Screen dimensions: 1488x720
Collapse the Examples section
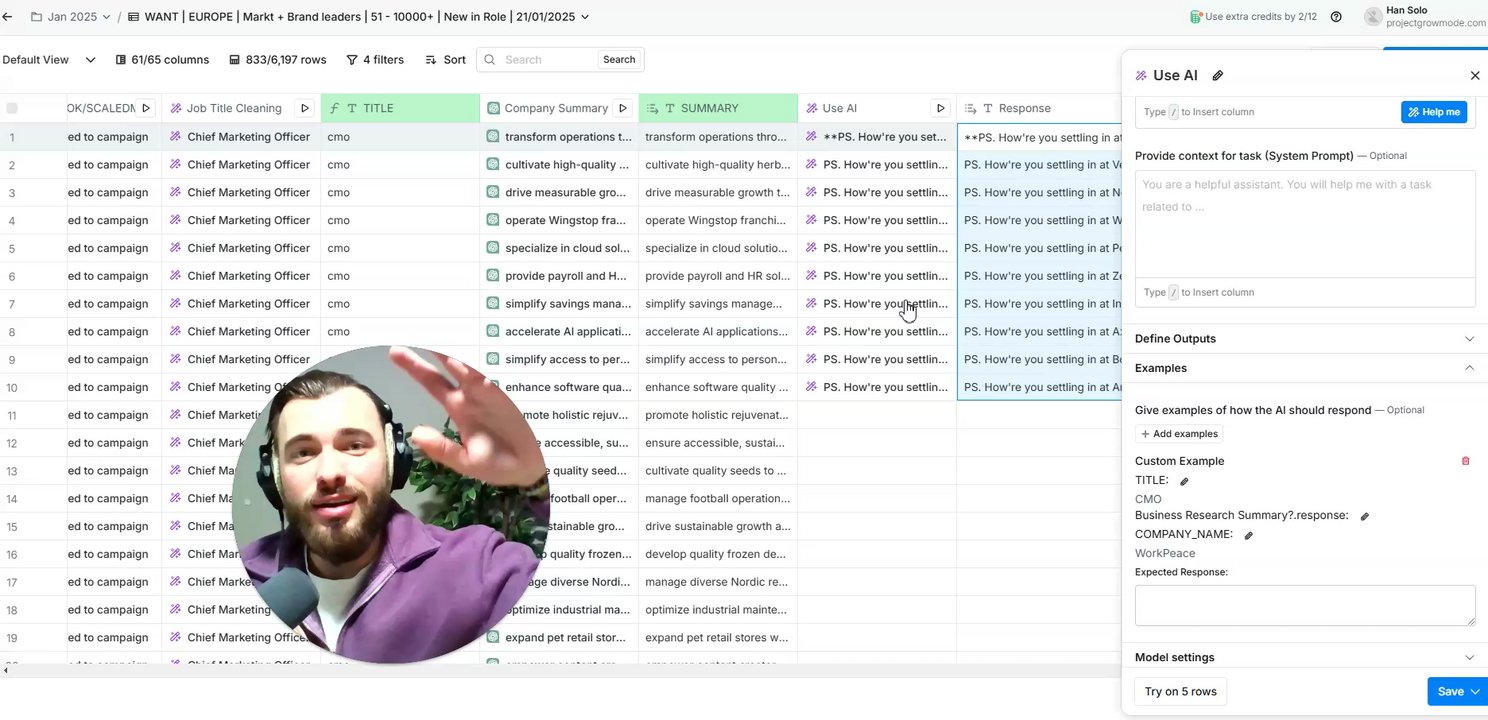(x=1304, y=368)
